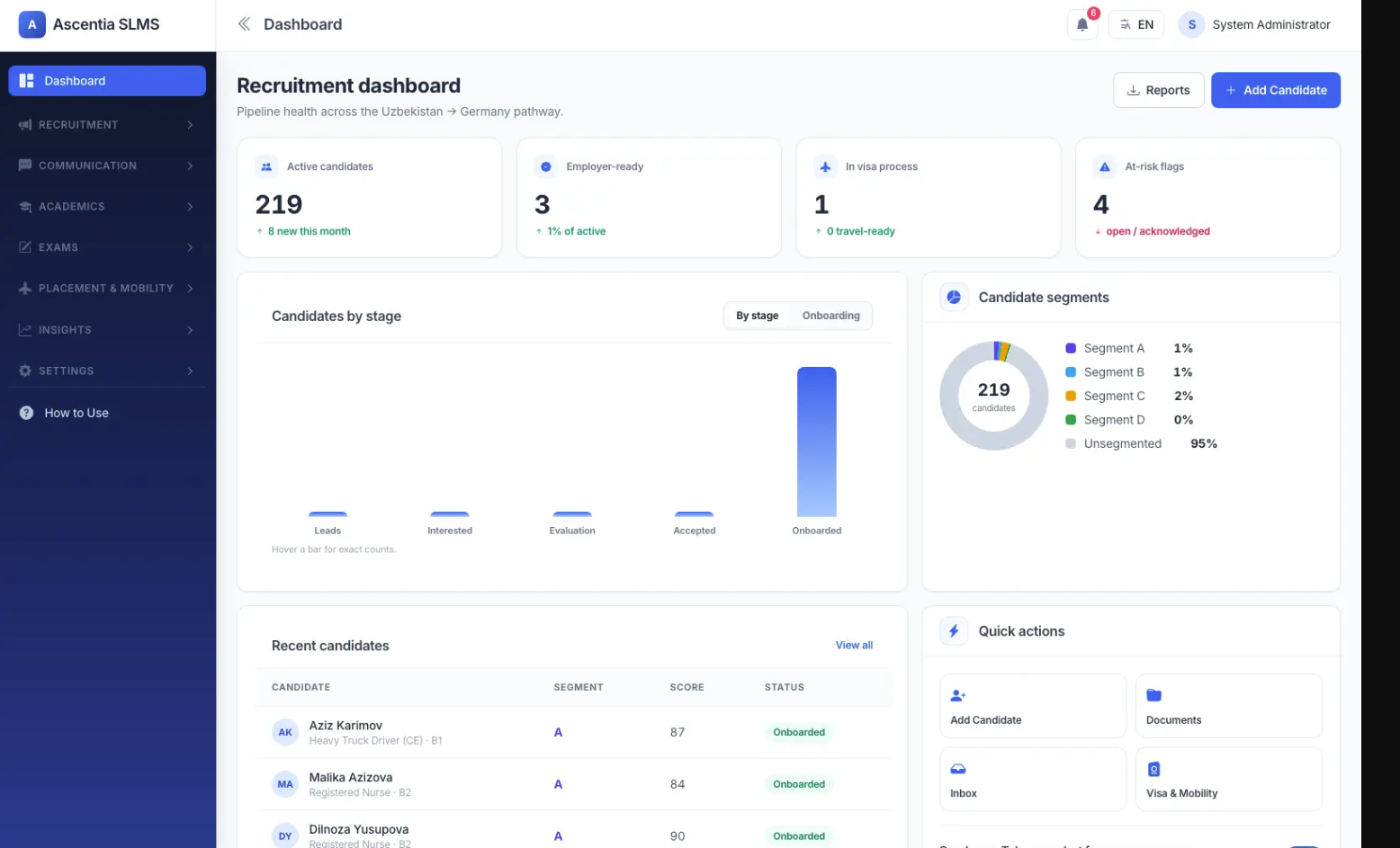Expand the Recruitment sidebar section

pyautogui.click(x=107, y=125)
